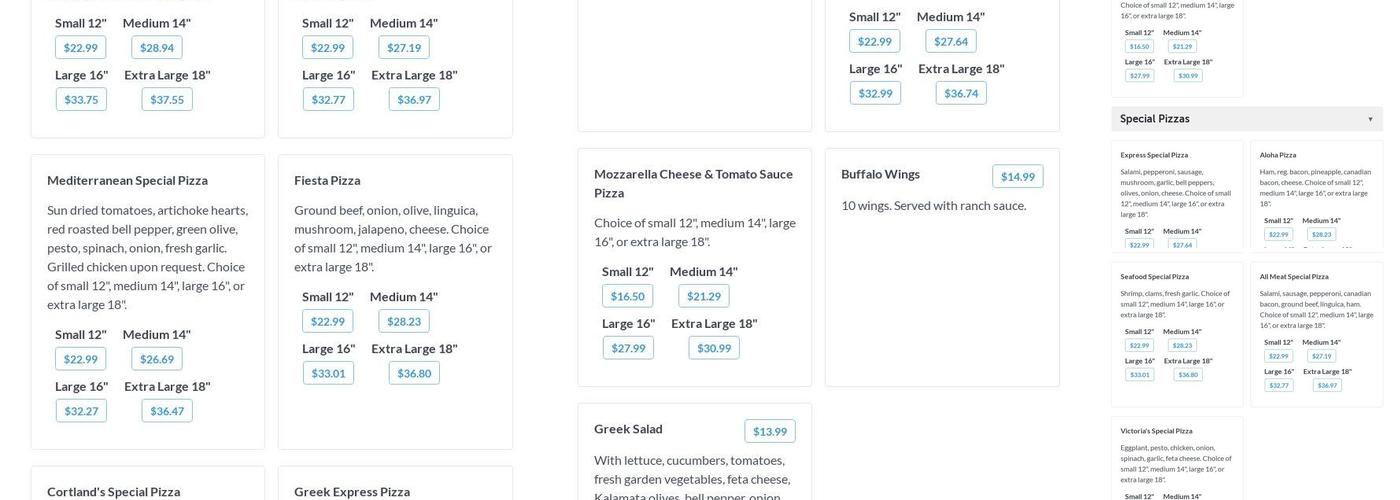Select Mediterranean Special Pizza Medium $26.69

157,359
